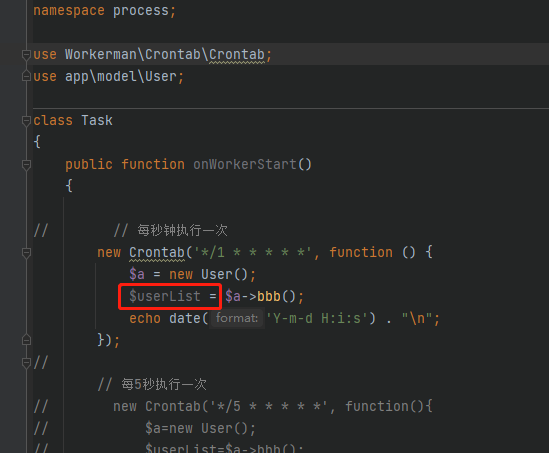Click the comment '每秒钟执行一次'
The image size is (549, 453).
coord(182,231)
